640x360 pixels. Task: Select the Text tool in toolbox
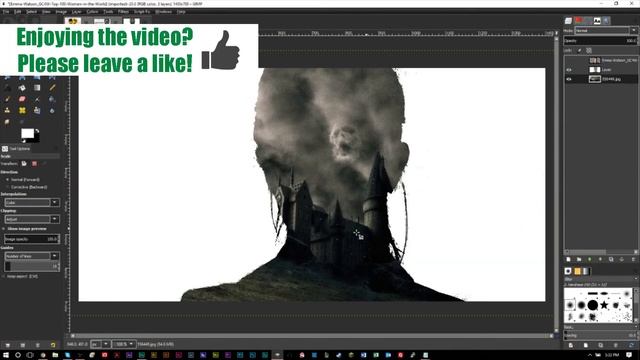click(7, 88)
